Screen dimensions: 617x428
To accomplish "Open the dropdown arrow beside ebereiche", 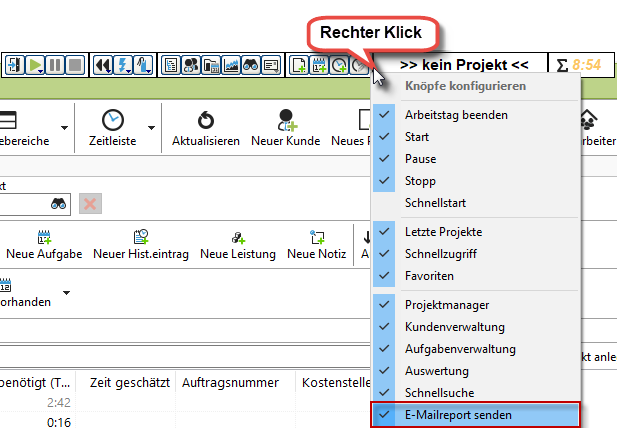I will (64, 127).
